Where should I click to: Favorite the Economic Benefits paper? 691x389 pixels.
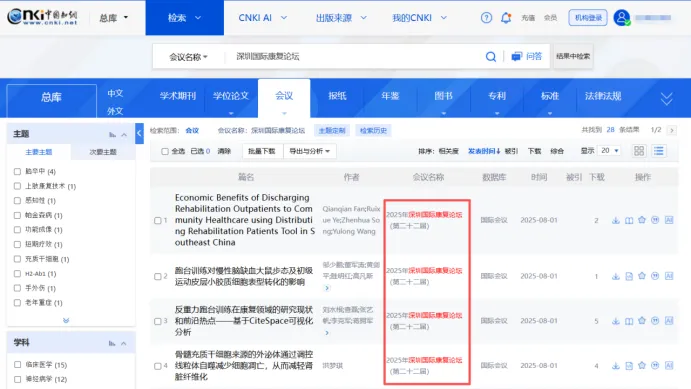(642, 220)
